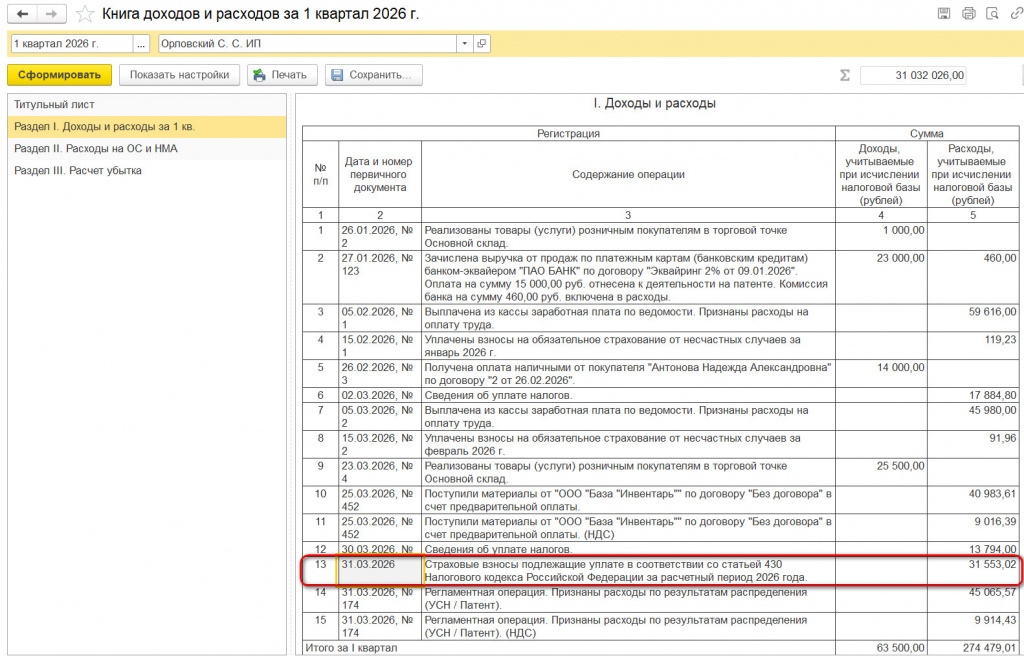
Task: Click expense cell '17 884,80'
Action: click(x=973, y=395)
